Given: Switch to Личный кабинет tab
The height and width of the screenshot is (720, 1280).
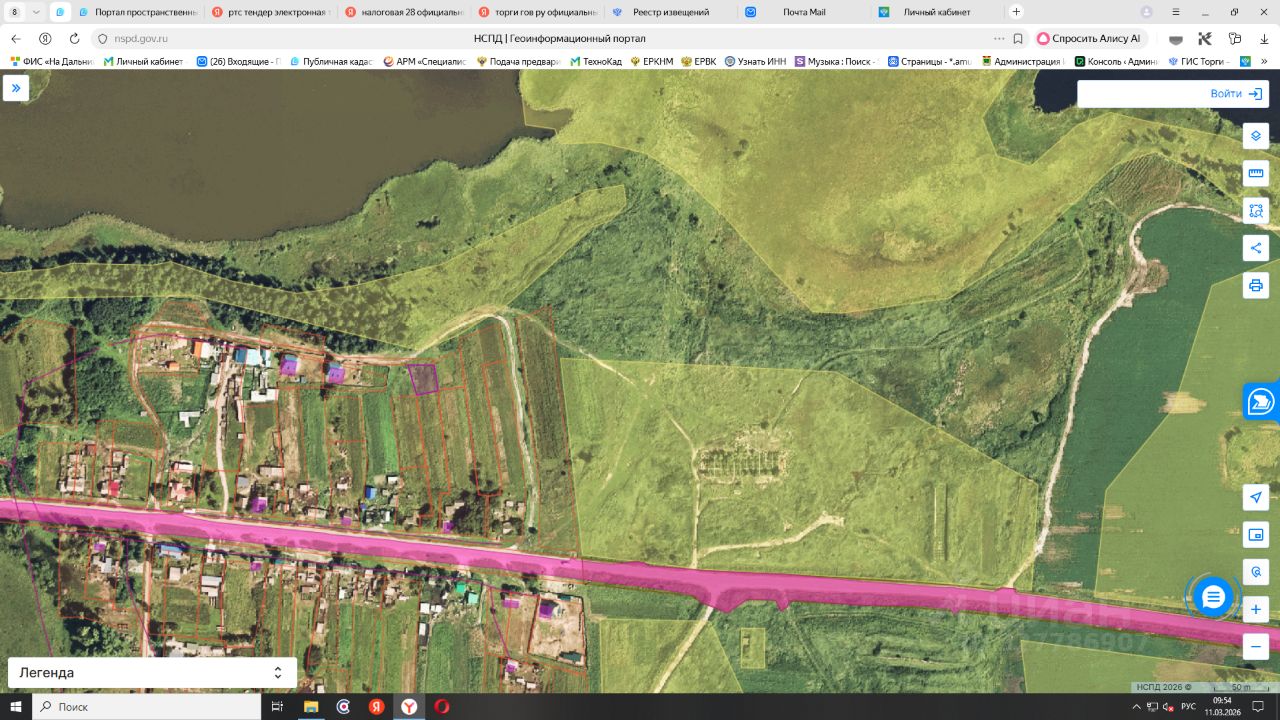Looking at the screenshot, I should (939, 12).
